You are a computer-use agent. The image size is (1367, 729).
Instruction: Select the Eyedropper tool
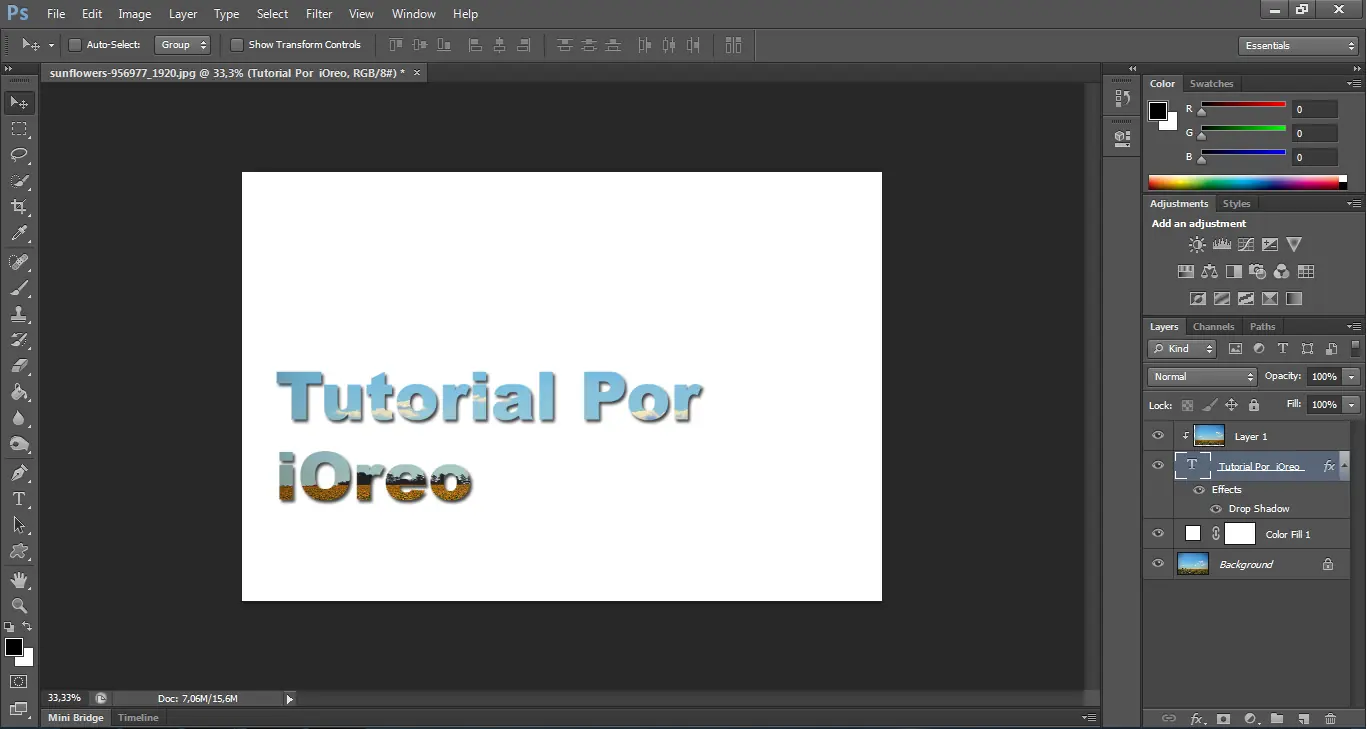pos(19,233)
